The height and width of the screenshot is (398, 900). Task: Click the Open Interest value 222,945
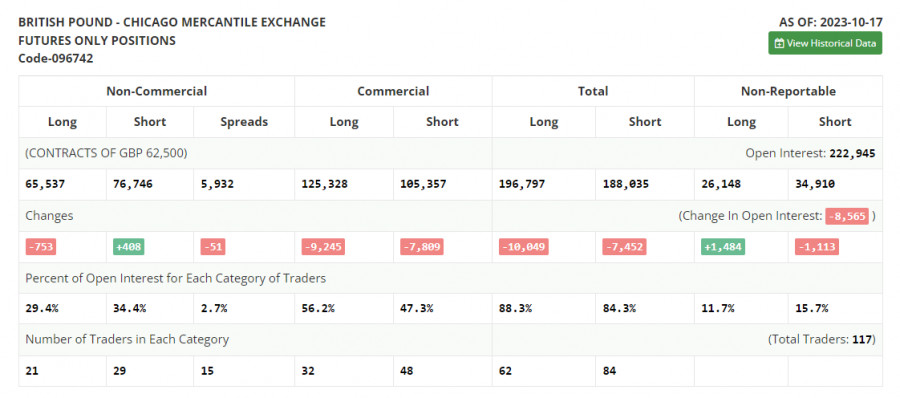tap(852, 153)
